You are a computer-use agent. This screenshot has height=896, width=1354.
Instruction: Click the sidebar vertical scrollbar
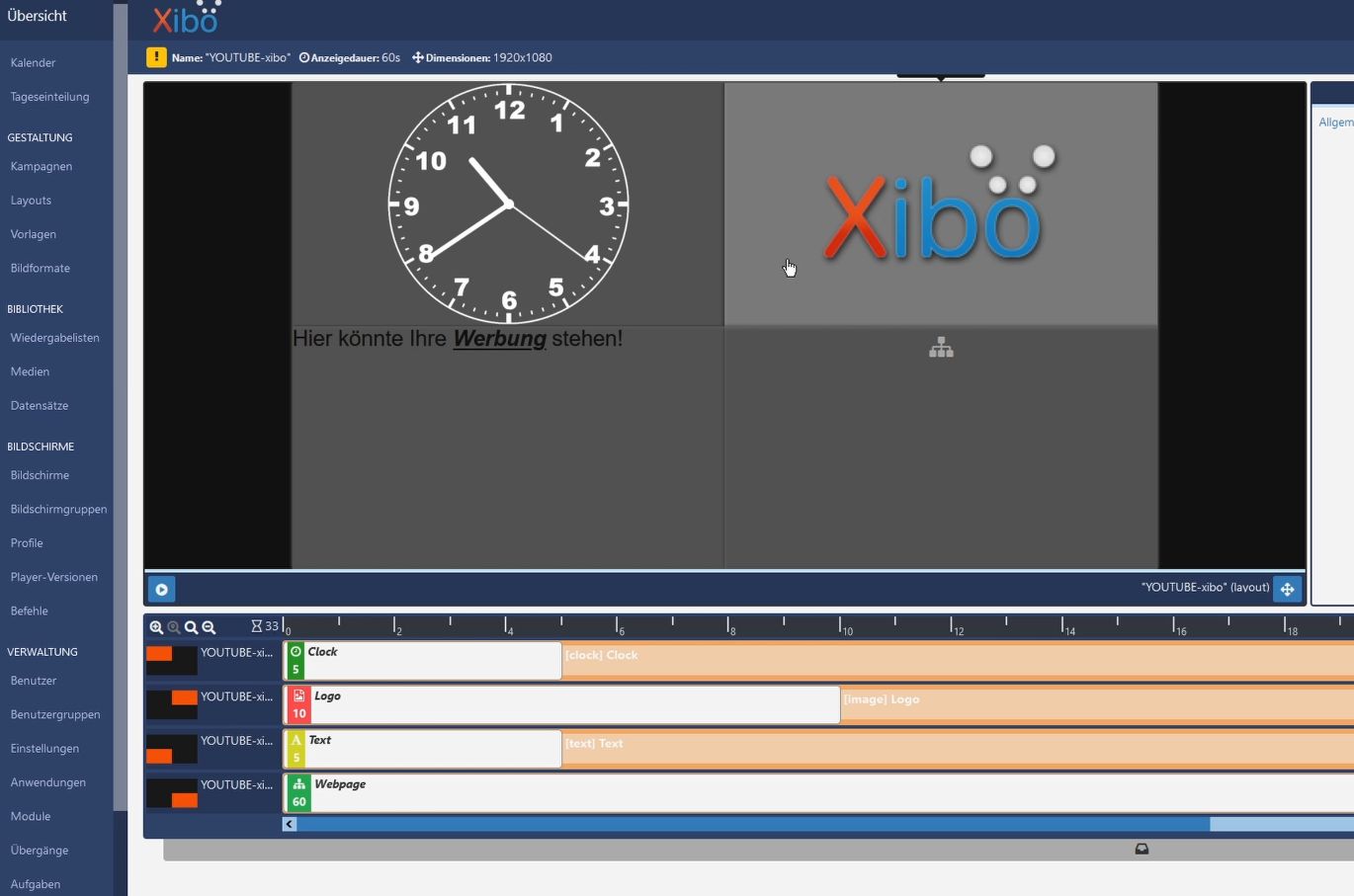pyautogui.click(x=121, y=407)
